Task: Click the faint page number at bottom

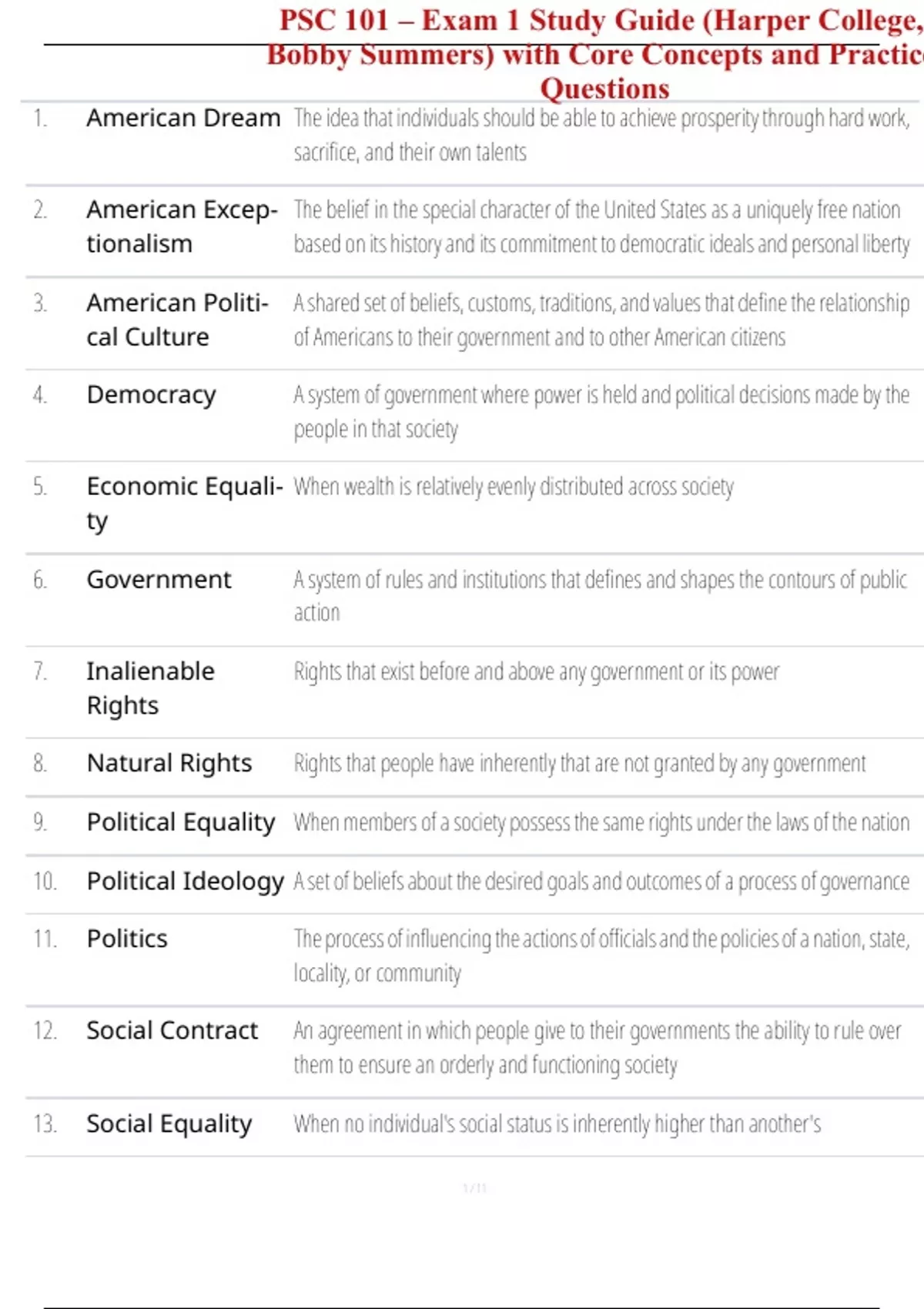Action: point(474,1188)
